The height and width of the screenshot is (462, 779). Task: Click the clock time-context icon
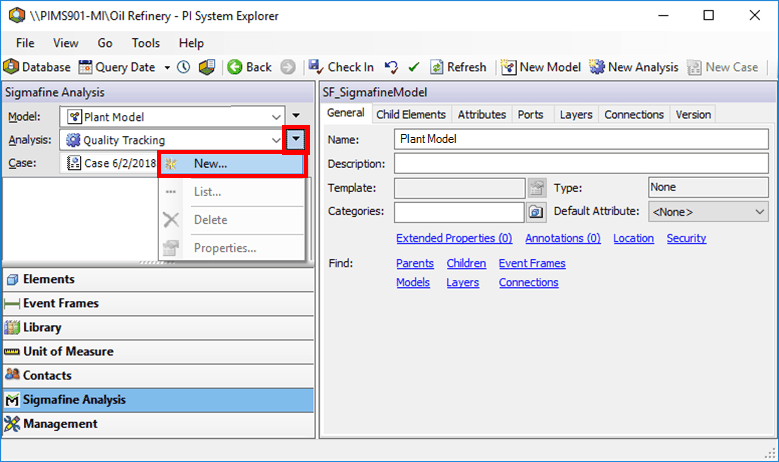click(184, 67)
